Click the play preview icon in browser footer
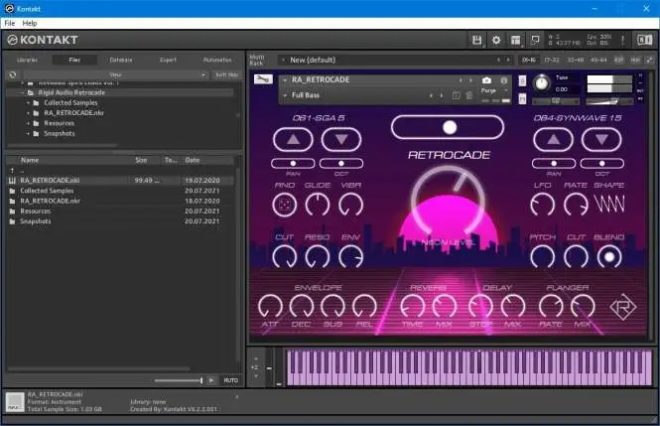Screen dimensions: 660x426 point(211,381)
